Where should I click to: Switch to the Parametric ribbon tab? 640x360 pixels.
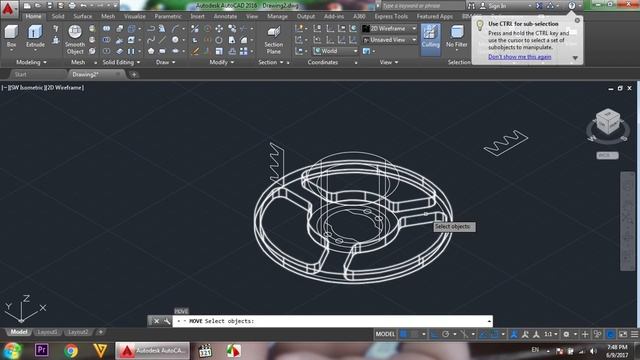point(168,16)
